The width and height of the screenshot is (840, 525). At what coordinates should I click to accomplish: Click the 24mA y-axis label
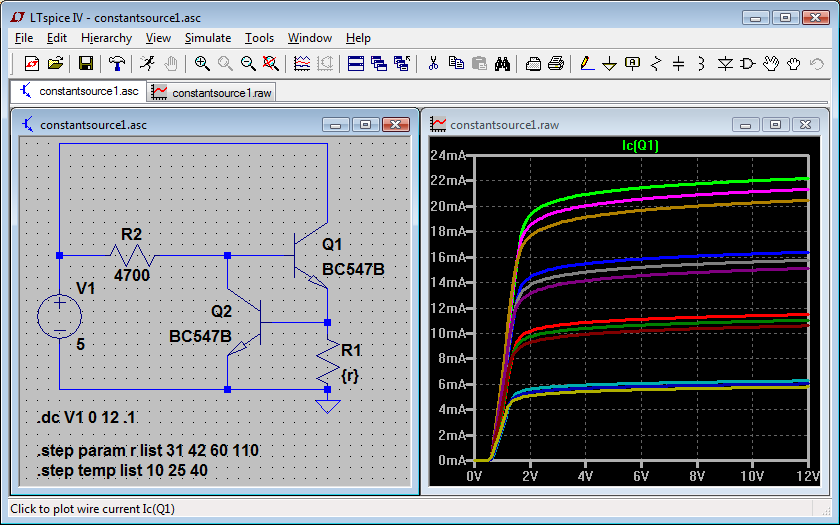tap(448, 155)
